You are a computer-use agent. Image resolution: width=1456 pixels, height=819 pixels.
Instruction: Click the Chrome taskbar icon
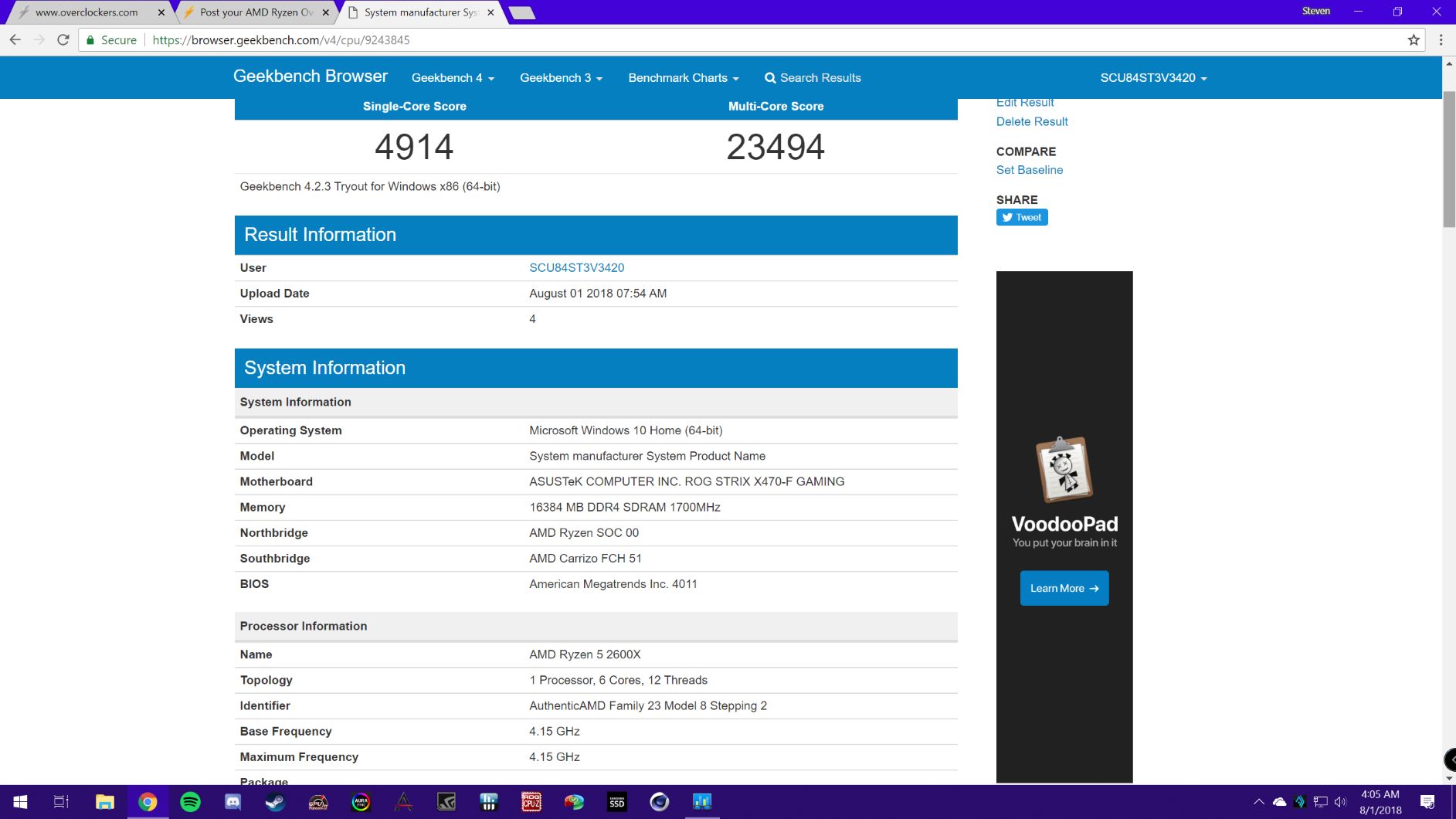[x=148, y=802]
